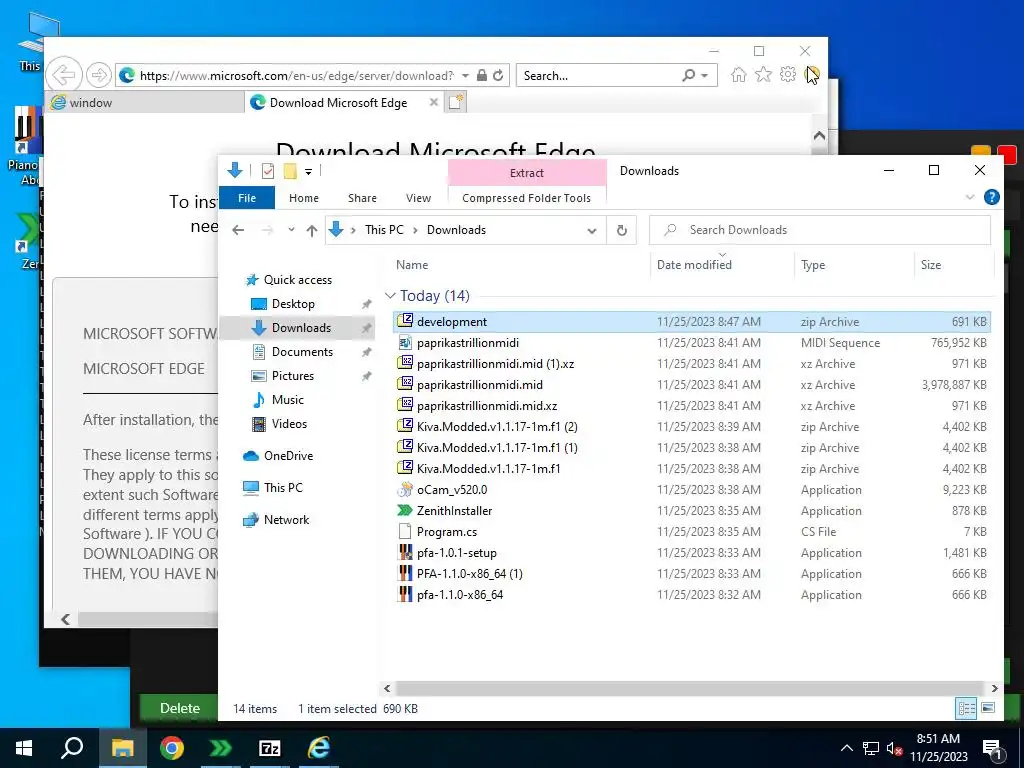The width and height of the screenshot is (1024, 768).
Task: Open Internet Explorer Favorites star
Action: coord(763,74)
